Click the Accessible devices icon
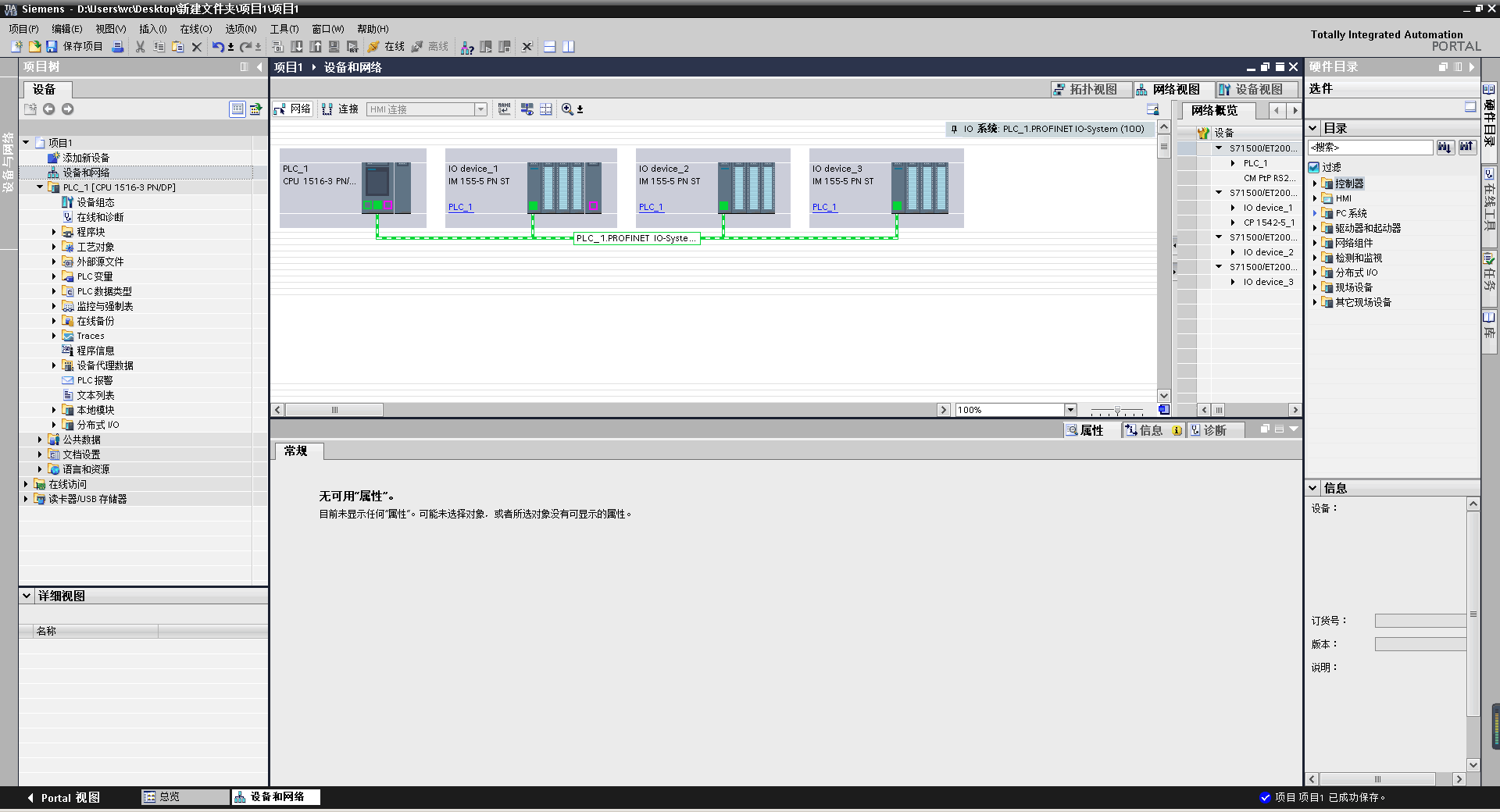The image size is (1500, 812). click(467, 48)
